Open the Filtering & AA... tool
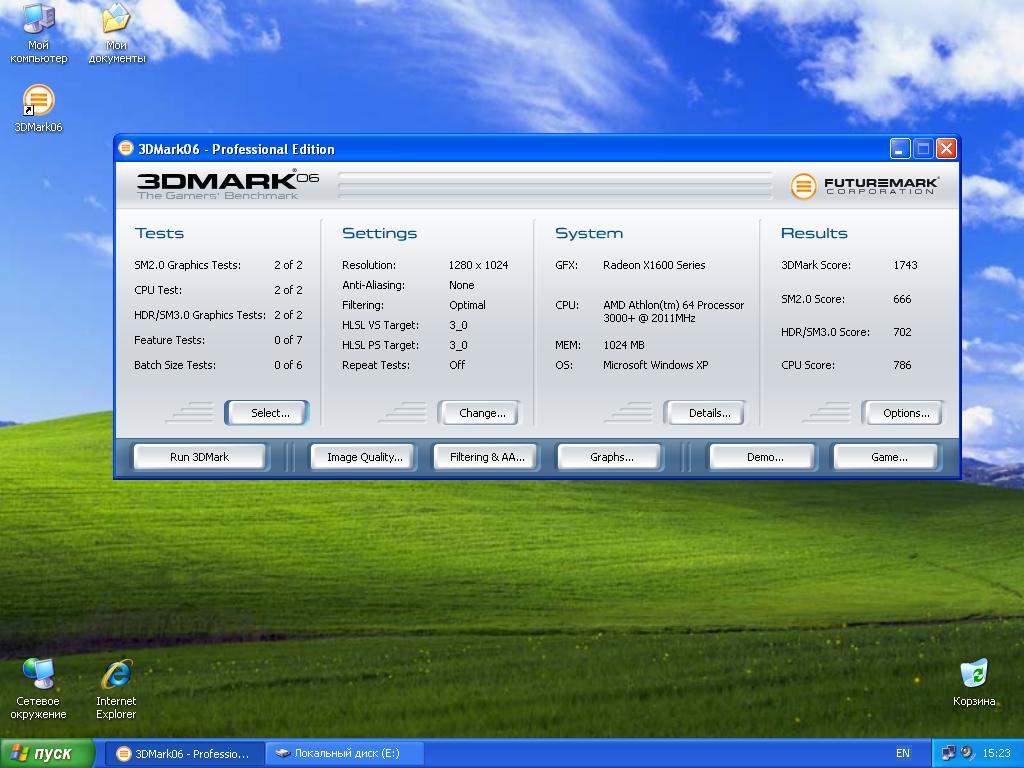The width and height of the screenshot is (1024, 768). 487,457
